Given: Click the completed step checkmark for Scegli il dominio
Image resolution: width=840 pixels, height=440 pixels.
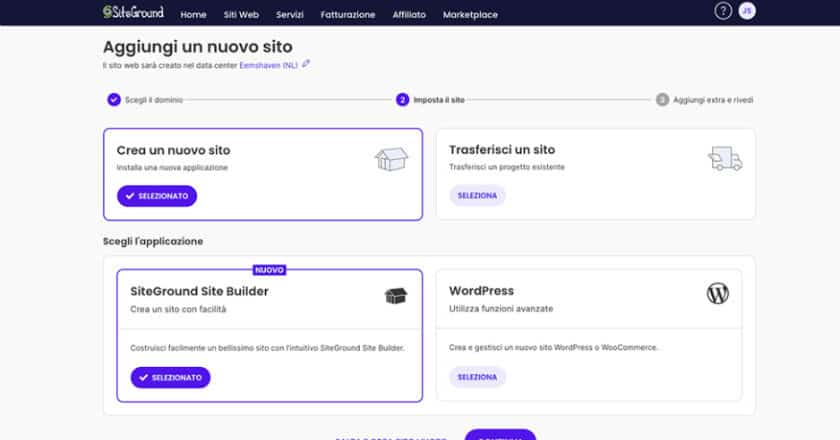Looking at the screenshot, I should (114, 100).
